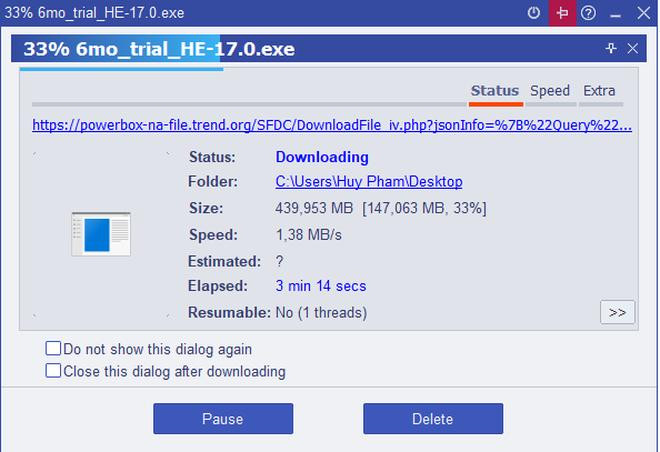Minimize the download dialog window
660x452 pixels.
tap(615, 13)
